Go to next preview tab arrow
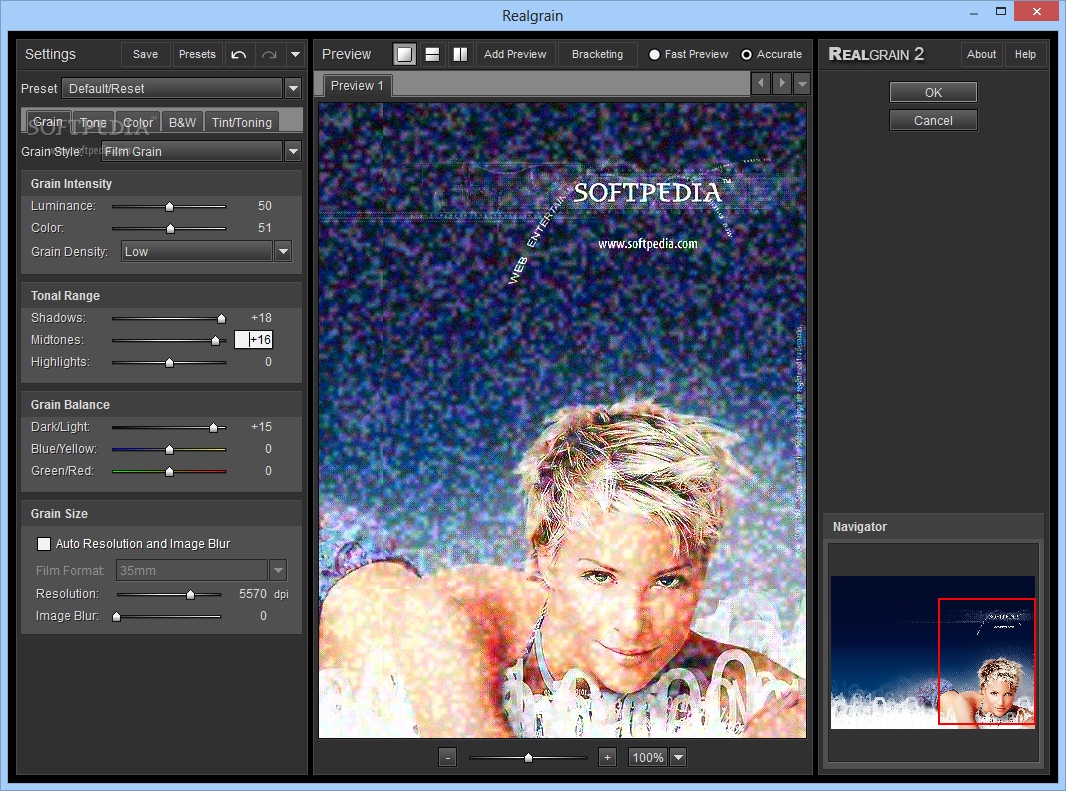1066x791 pixels. 782,84
